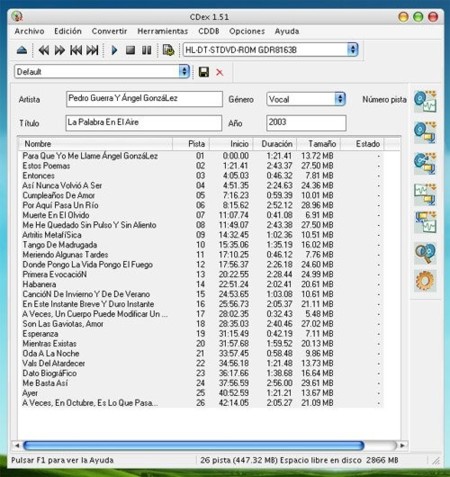Open settings with the gear icon
Viewport: 450px width, 477px height.
425,281
